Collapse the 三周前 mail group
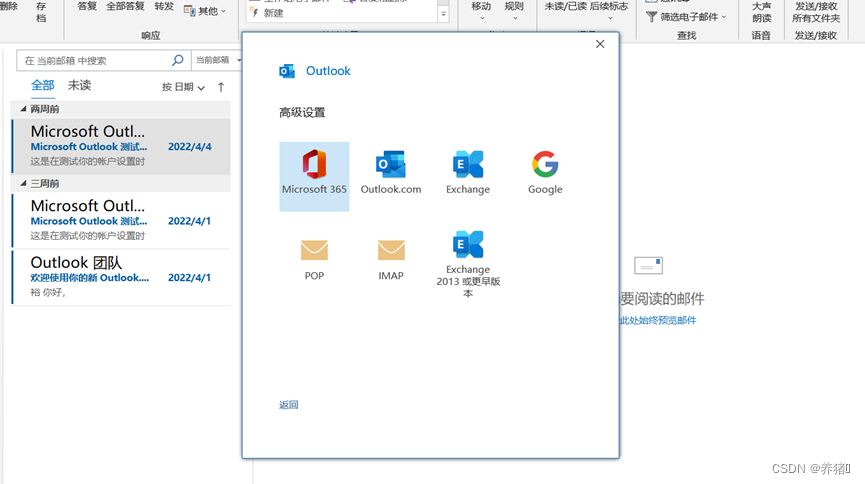 (23, 183)
